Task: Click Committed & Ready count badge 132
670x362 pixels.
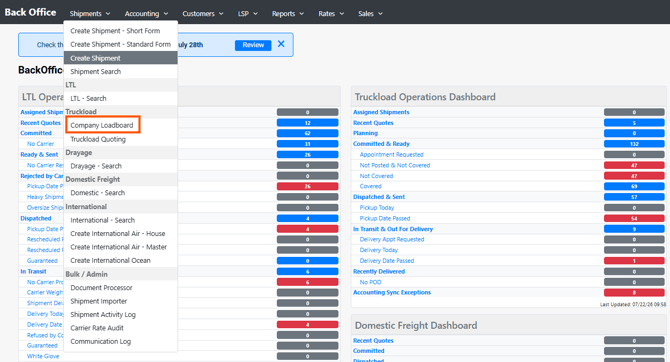Action: click(634, 144)
